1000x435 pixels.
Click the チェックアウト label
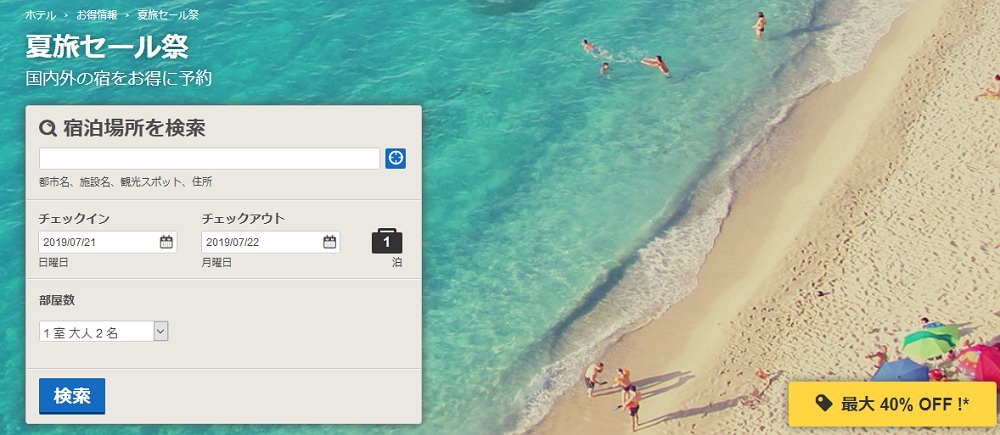click(x=243, y=219)
